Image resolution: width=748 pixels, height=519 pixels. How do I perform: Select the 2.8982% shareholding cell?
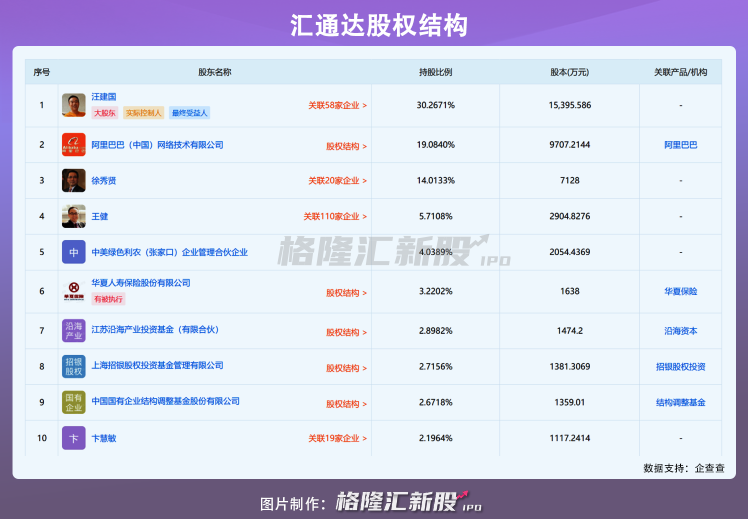[436, 331]
